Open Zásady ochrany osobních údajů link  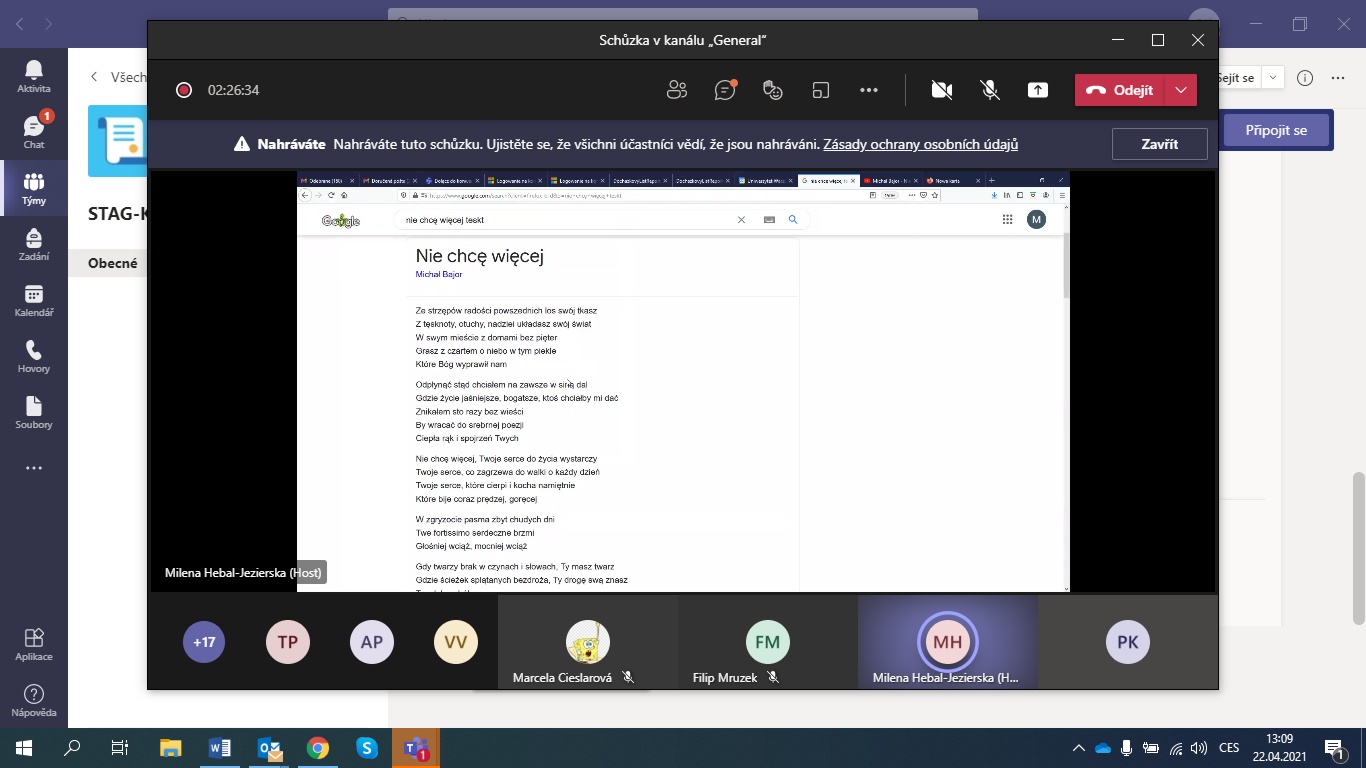tap(920, 144)
